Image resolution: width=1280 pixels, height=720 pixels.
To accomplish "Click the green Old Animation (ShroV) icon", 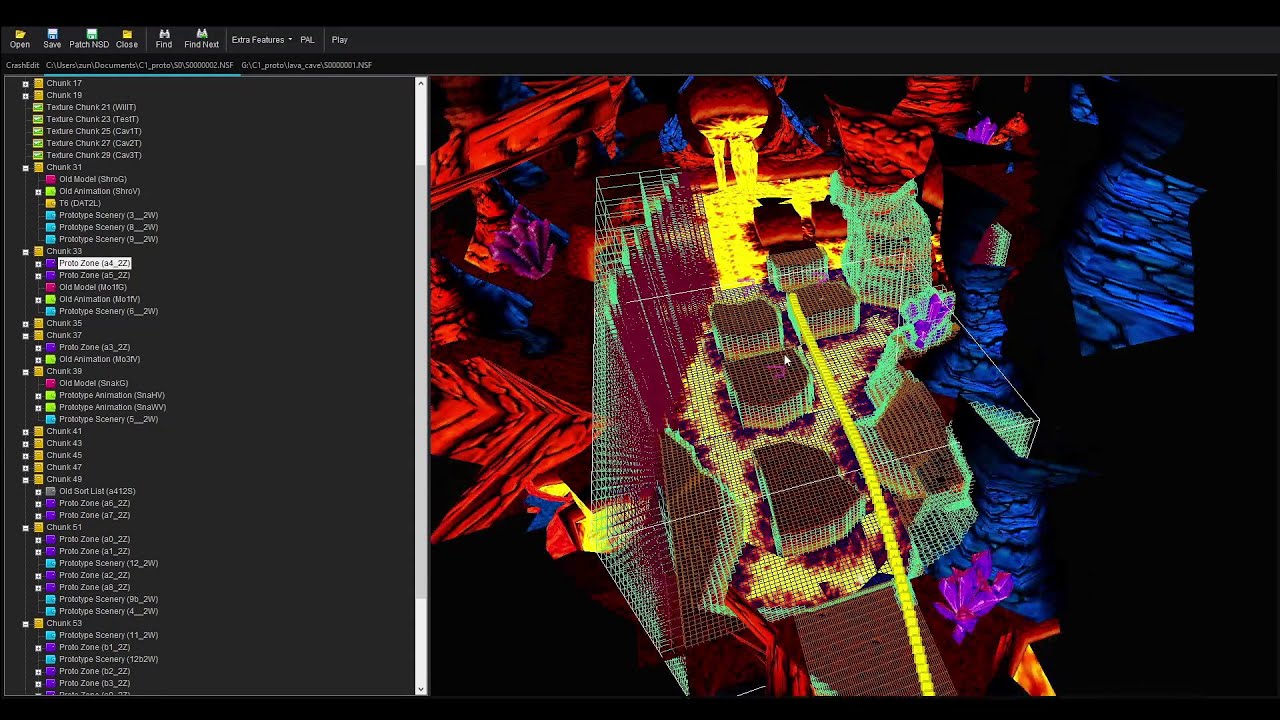I will tap(51, 191).
